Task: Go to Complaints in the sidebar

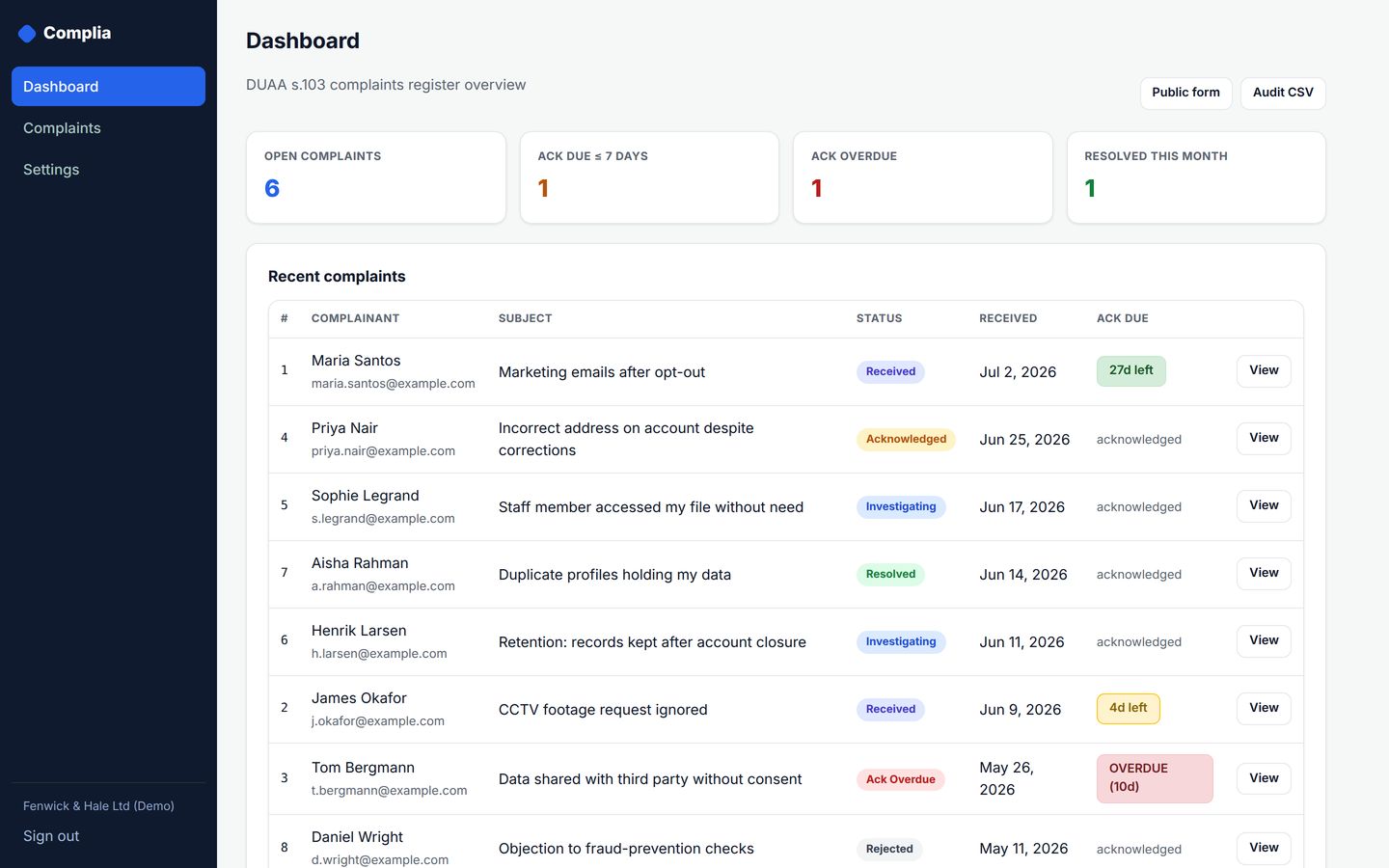Action: pos(108,128)
